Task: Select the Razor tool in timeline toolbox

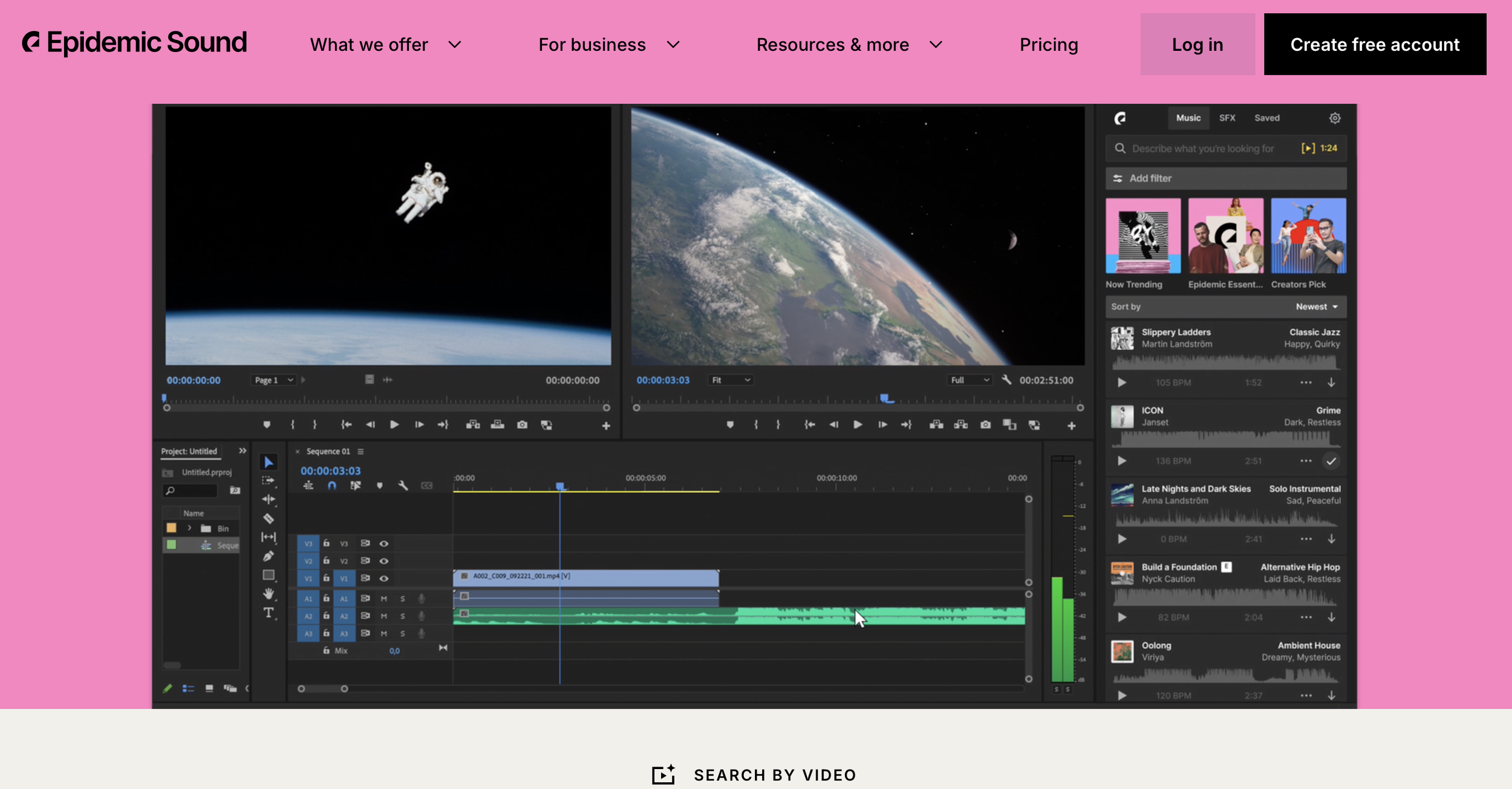Action: click(x=269, y=519)
